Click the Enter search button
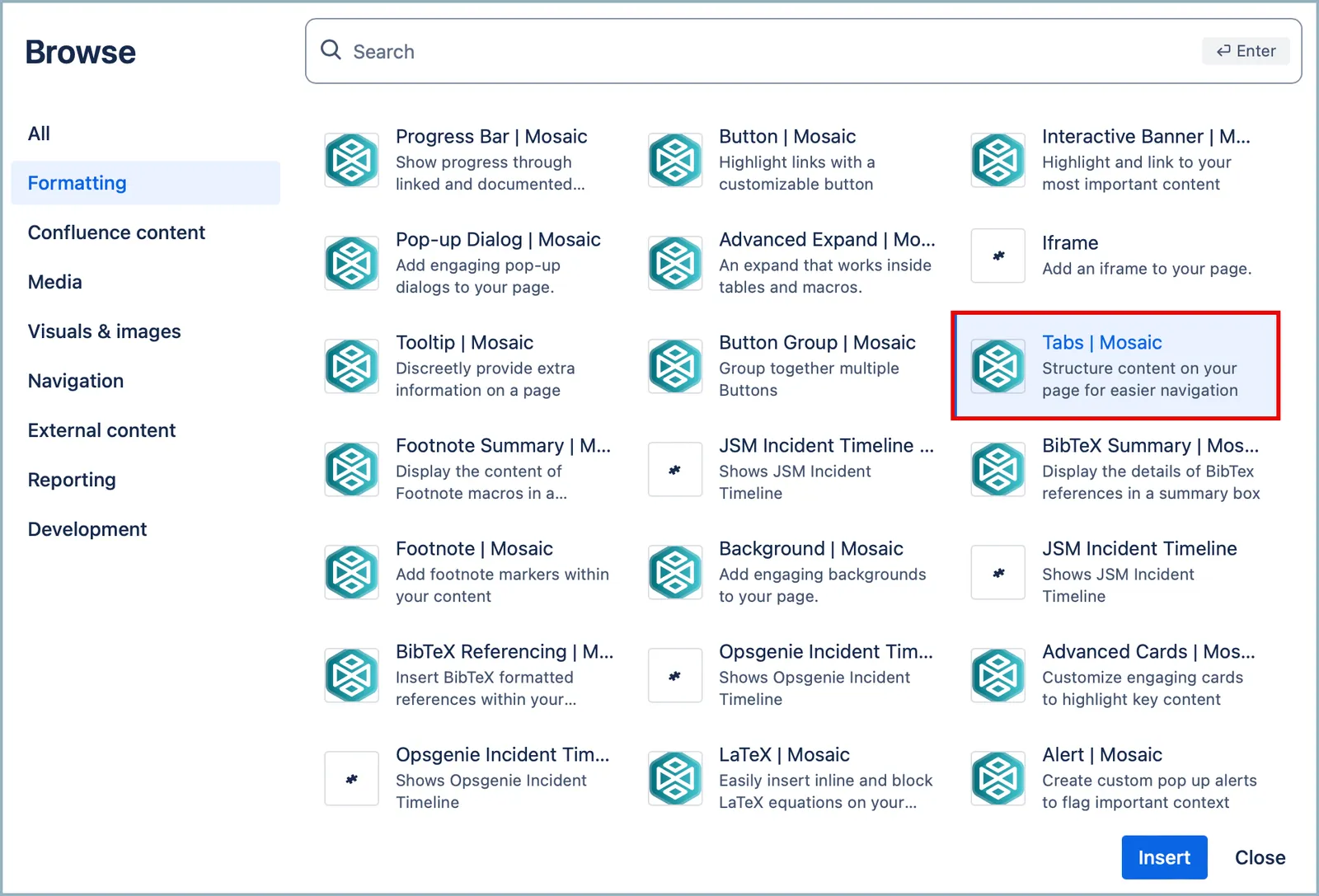Screen dimensions: 1319x896 [x=1246, y=51]
